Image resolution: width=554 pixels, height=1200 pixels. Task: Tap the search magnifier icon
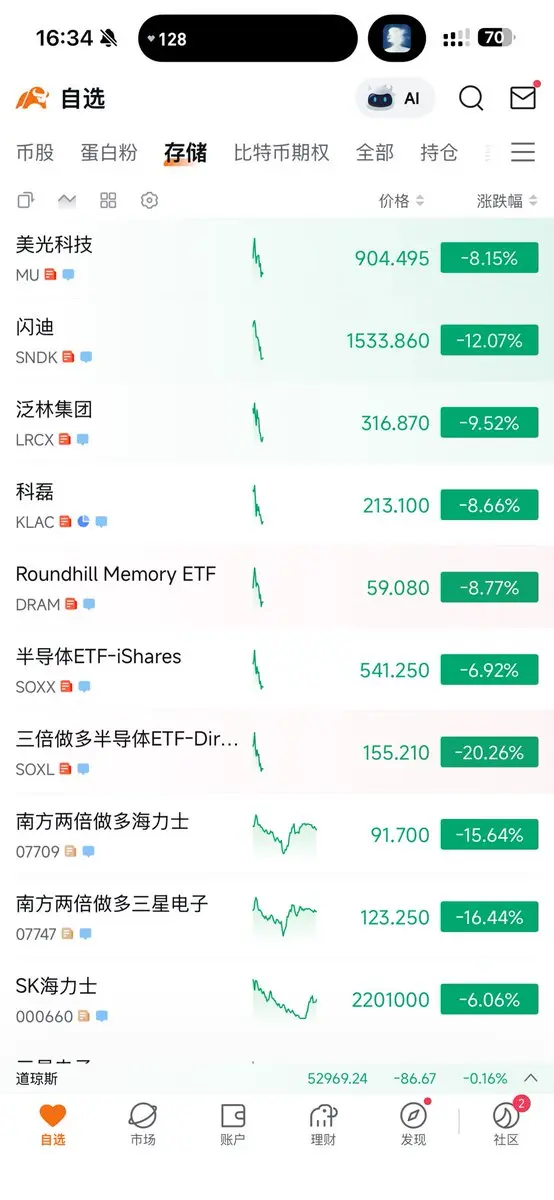coord(471,98)
